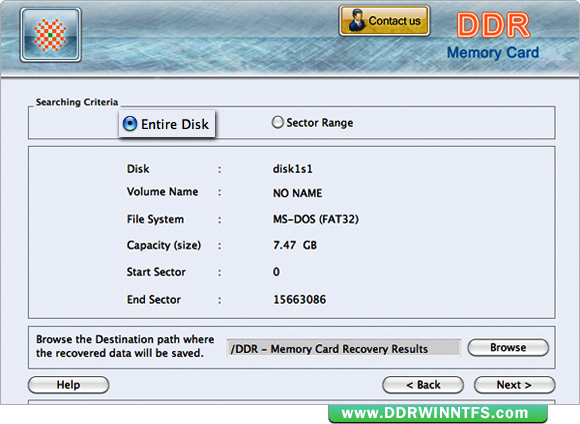Click the Searching Criteria group label
The image size is (580, 424).
tap(77, 102)
